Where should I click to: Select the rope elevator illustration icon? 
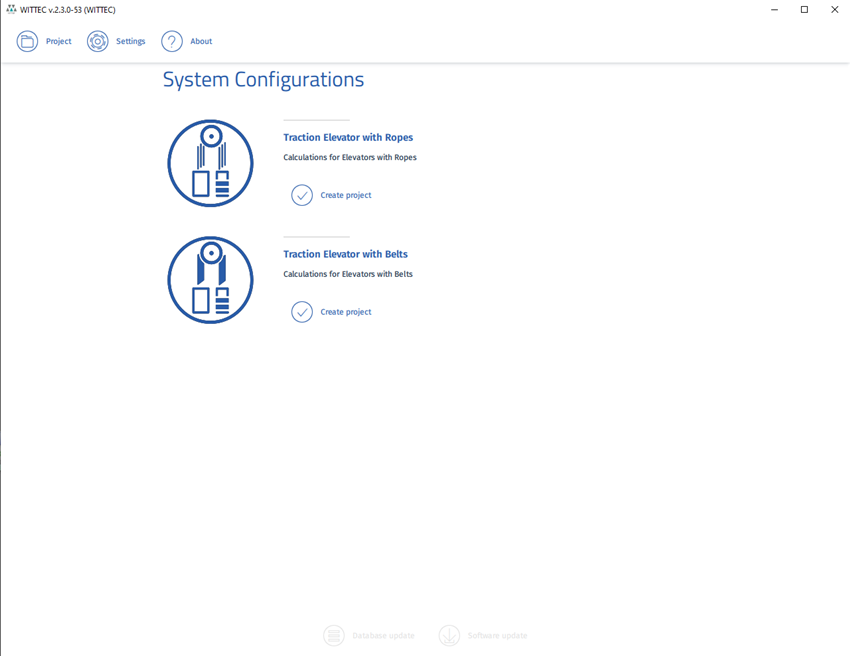coord(210,163)
